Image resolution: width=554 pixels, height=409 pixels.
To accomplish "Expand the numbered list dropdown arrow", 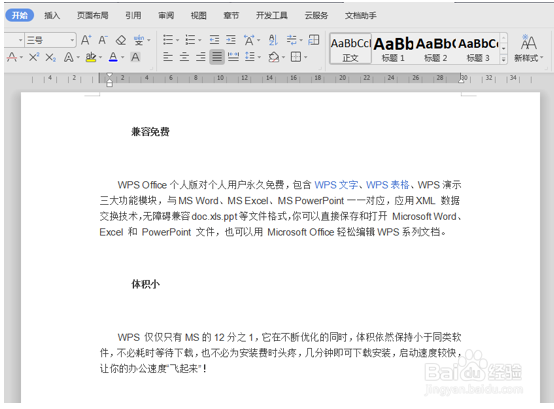I will tap(200, 40).
